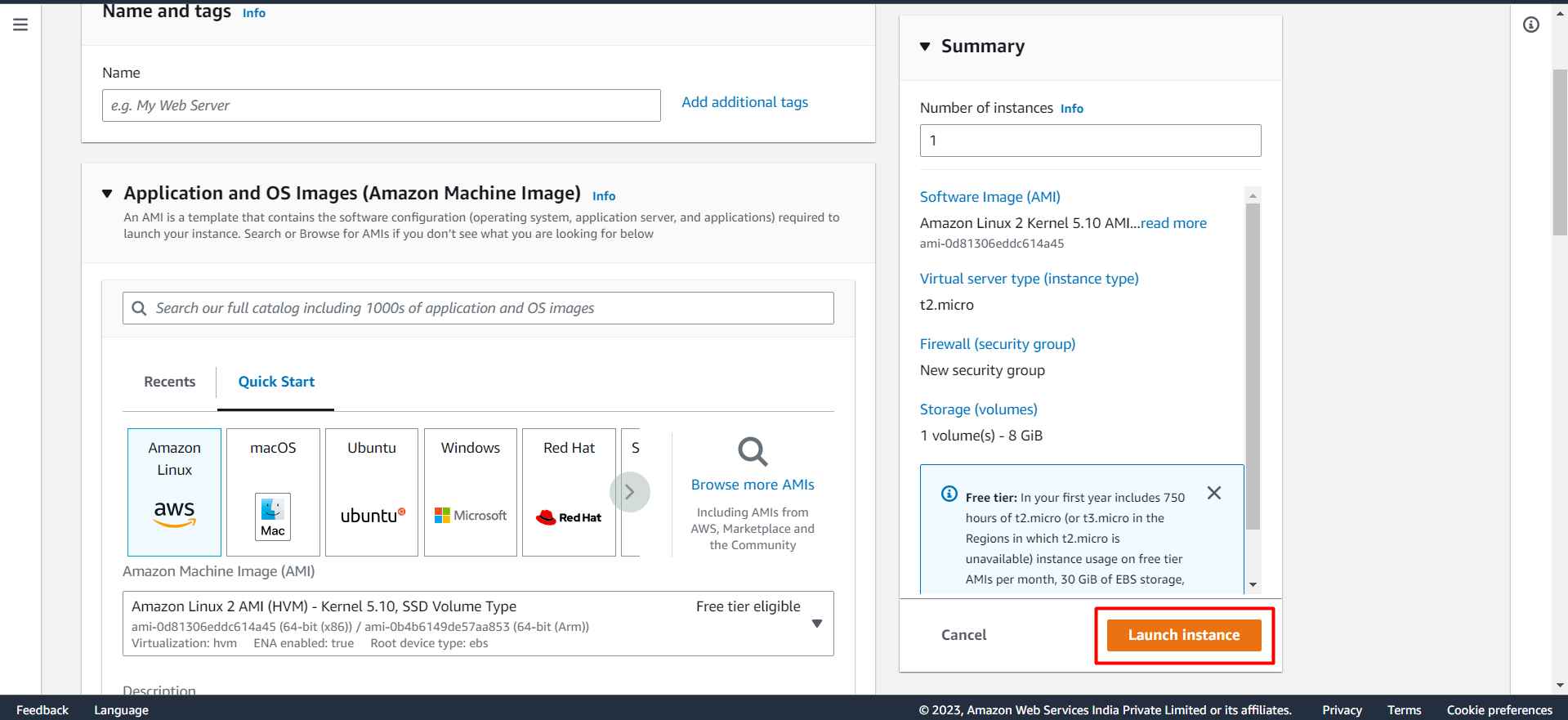Viewport: 1568px width, 720px height.
Task: Focus the AMI catalog search field
Action: (x=478, y=308)
